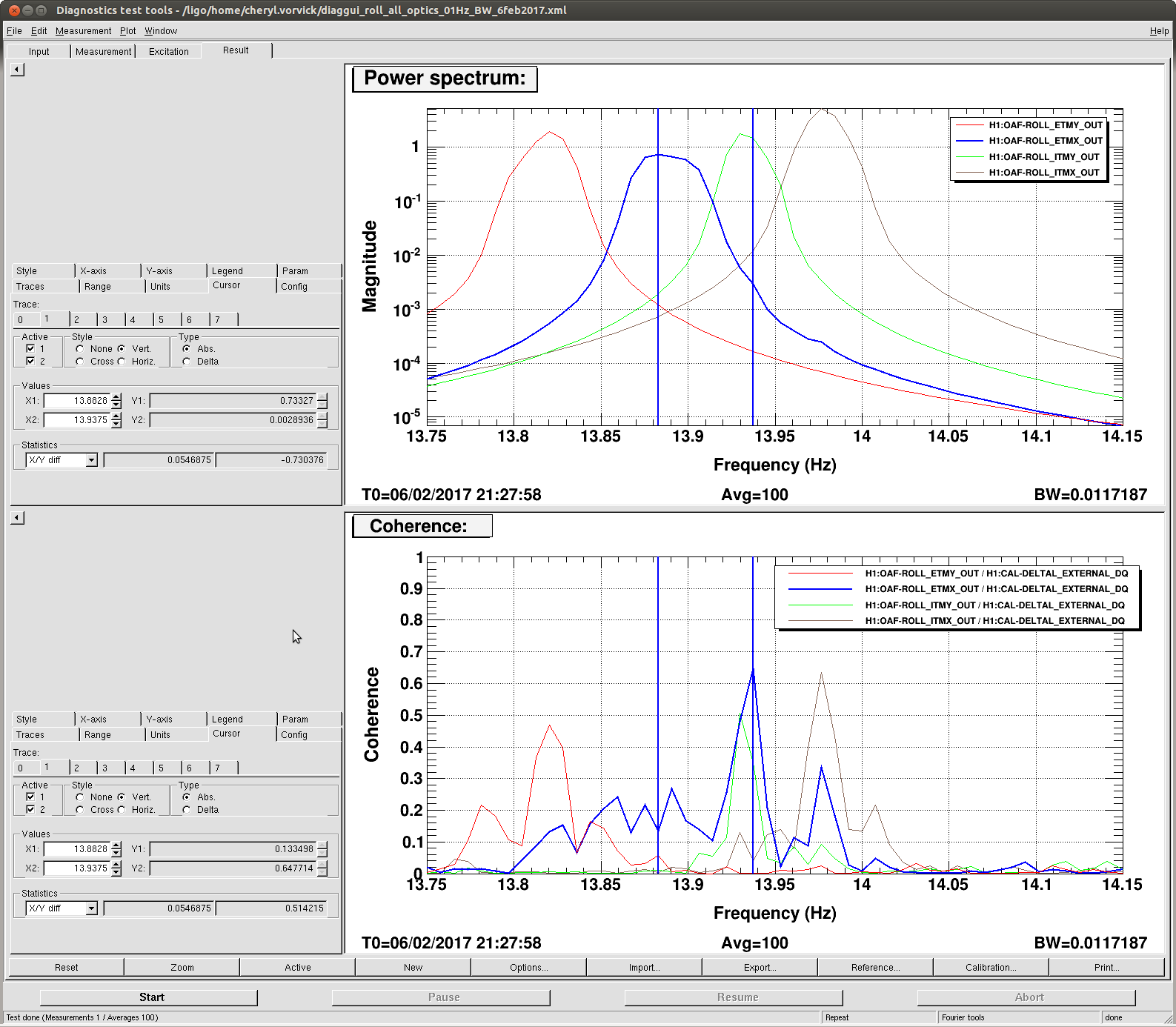Increment the X1 stepper in lower panel

click(116, 845)
